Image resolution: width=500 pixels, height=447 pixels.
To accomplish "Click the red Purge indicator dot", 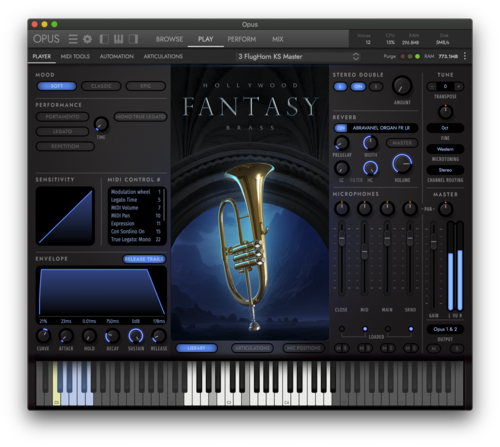I will (x=403, y=56).
